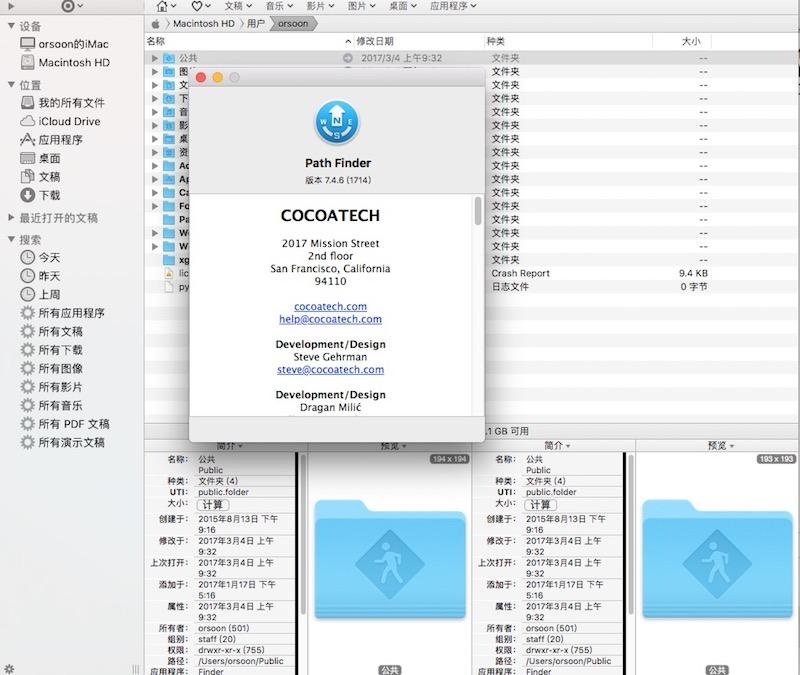Expand the 公共 folder disclosure triangle
The width and height of the screenshot is (800, 675).
pyautogui.click(x=155, y=58)
